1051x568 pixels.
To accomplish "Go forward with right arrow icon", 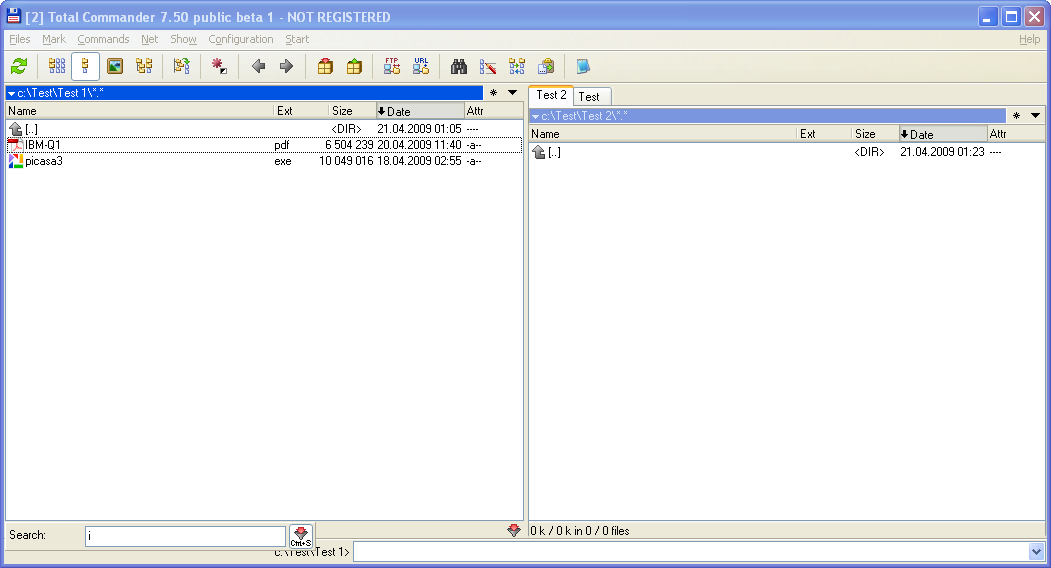I will [286, 66].
